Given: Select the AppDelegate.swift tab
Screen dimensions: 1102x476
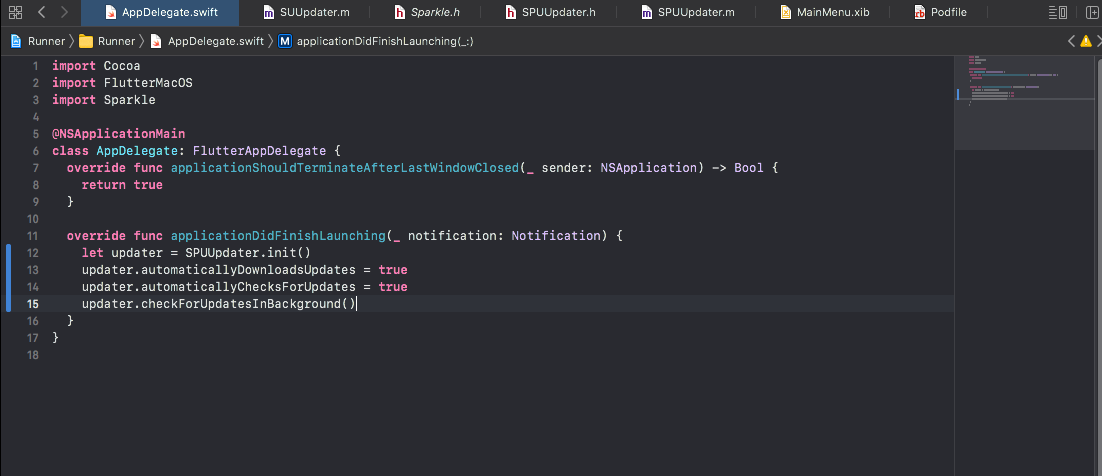Looking at the screenshot, I should (x=160, y=13).
